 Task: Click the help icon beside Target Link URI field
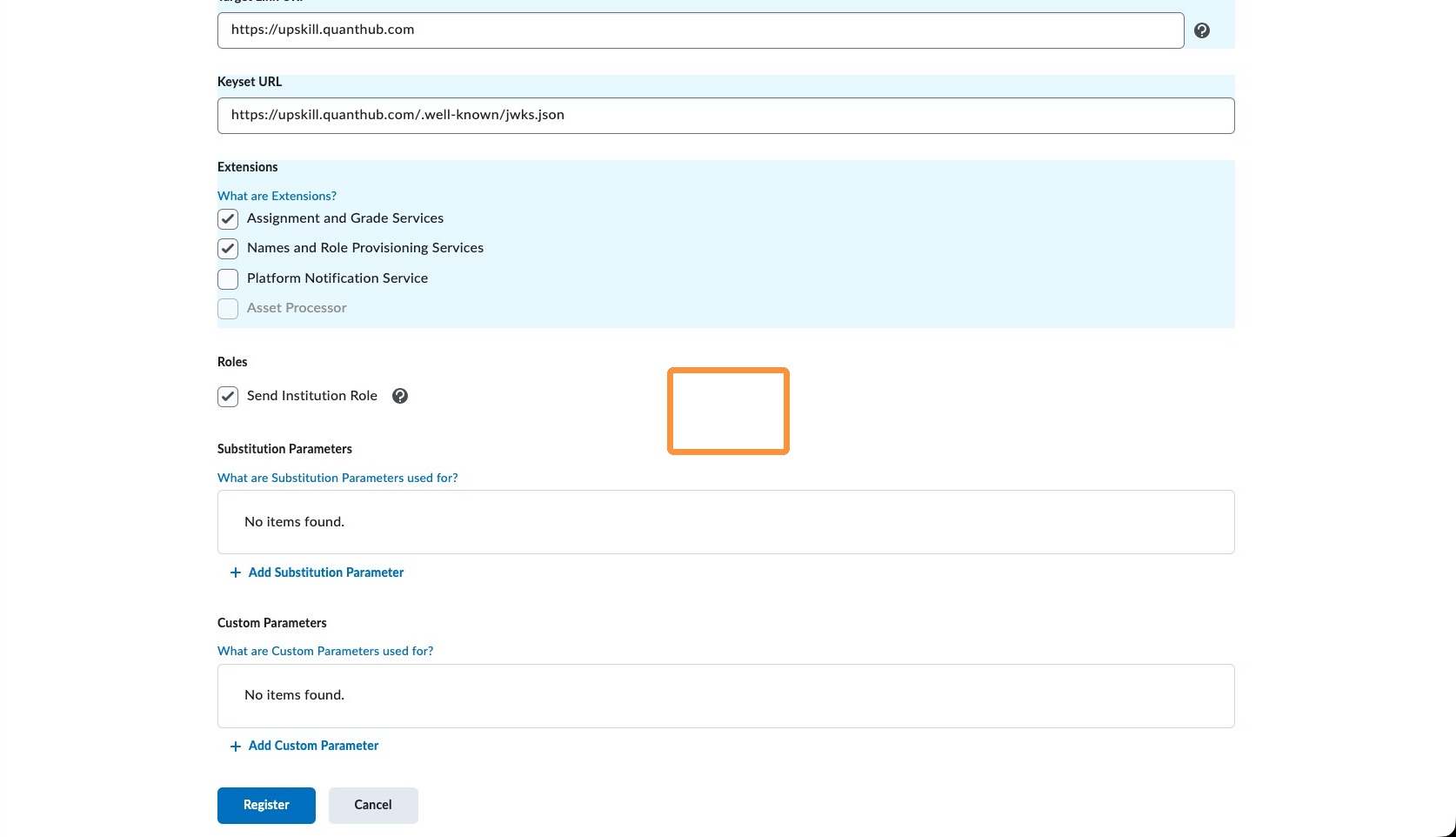coord(1202,30)
